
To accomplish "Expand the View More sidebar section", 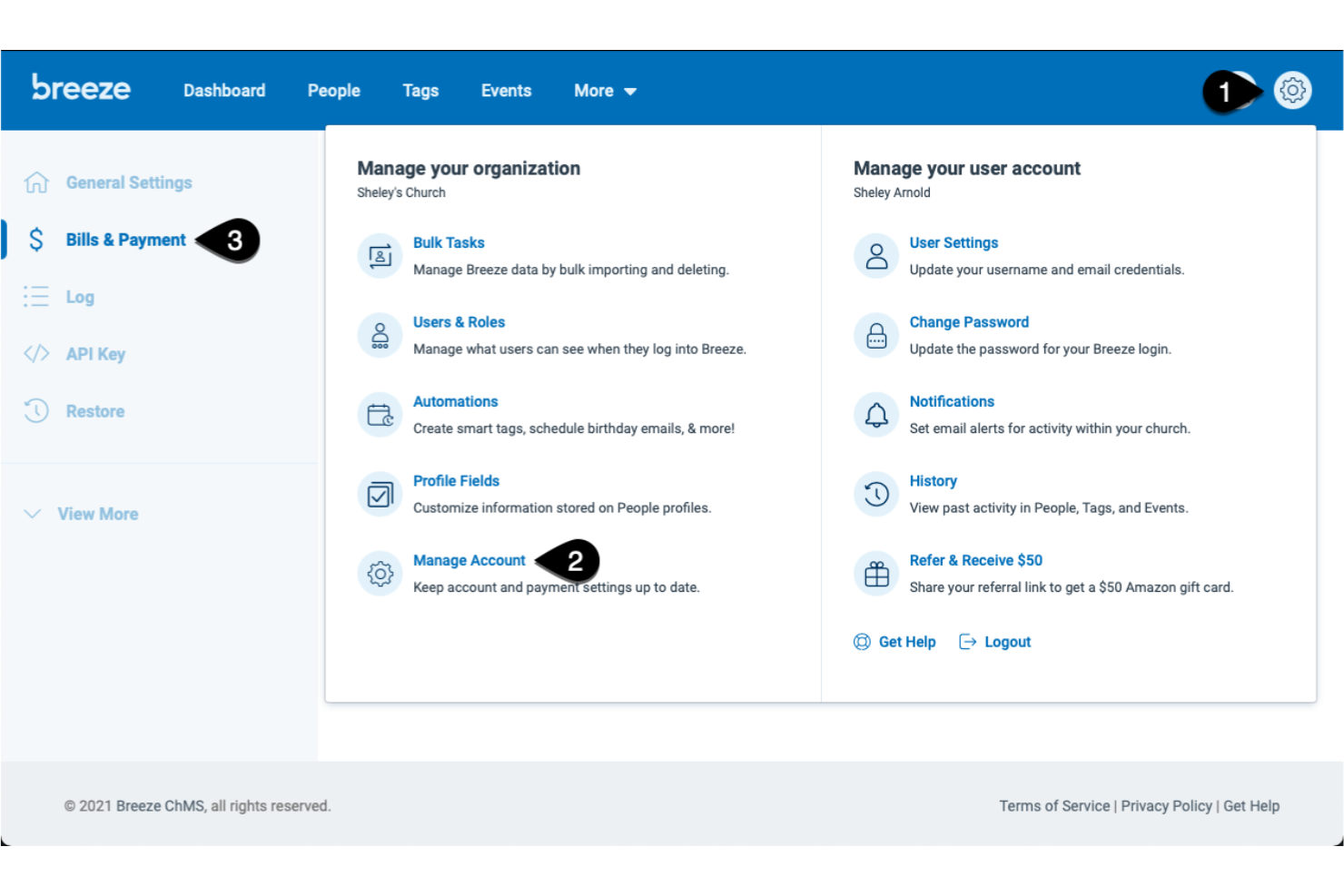I will pos(97,513).
